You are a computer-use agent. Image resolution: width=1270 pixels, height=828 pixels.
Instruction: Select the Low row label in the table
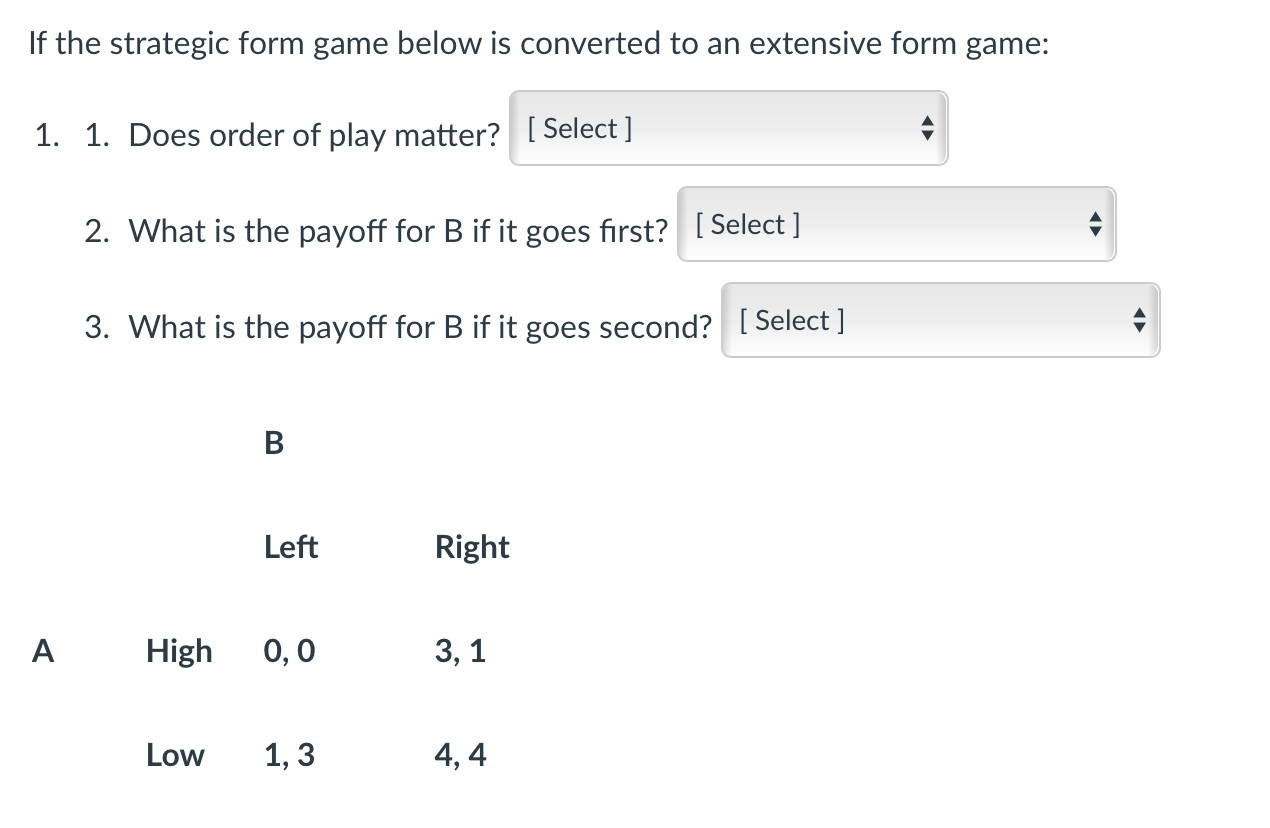click(175, 756)
